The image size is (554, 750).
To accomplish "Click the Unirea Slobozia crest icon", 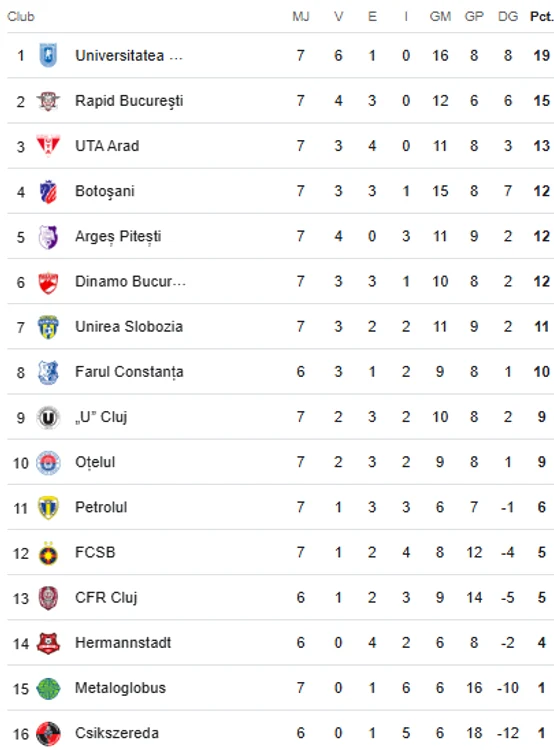I will pos(48,327).
